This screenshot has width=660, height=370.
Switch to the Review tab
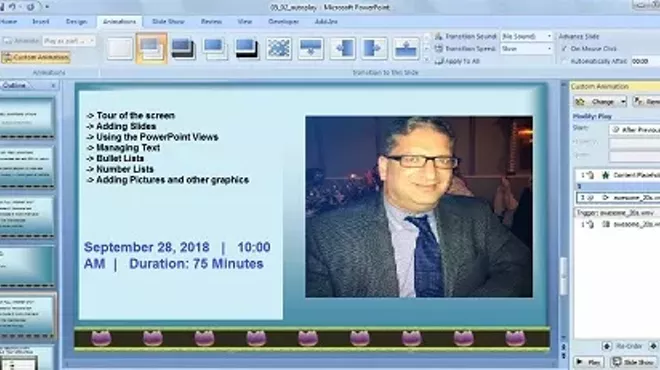(x=211, y=21)
